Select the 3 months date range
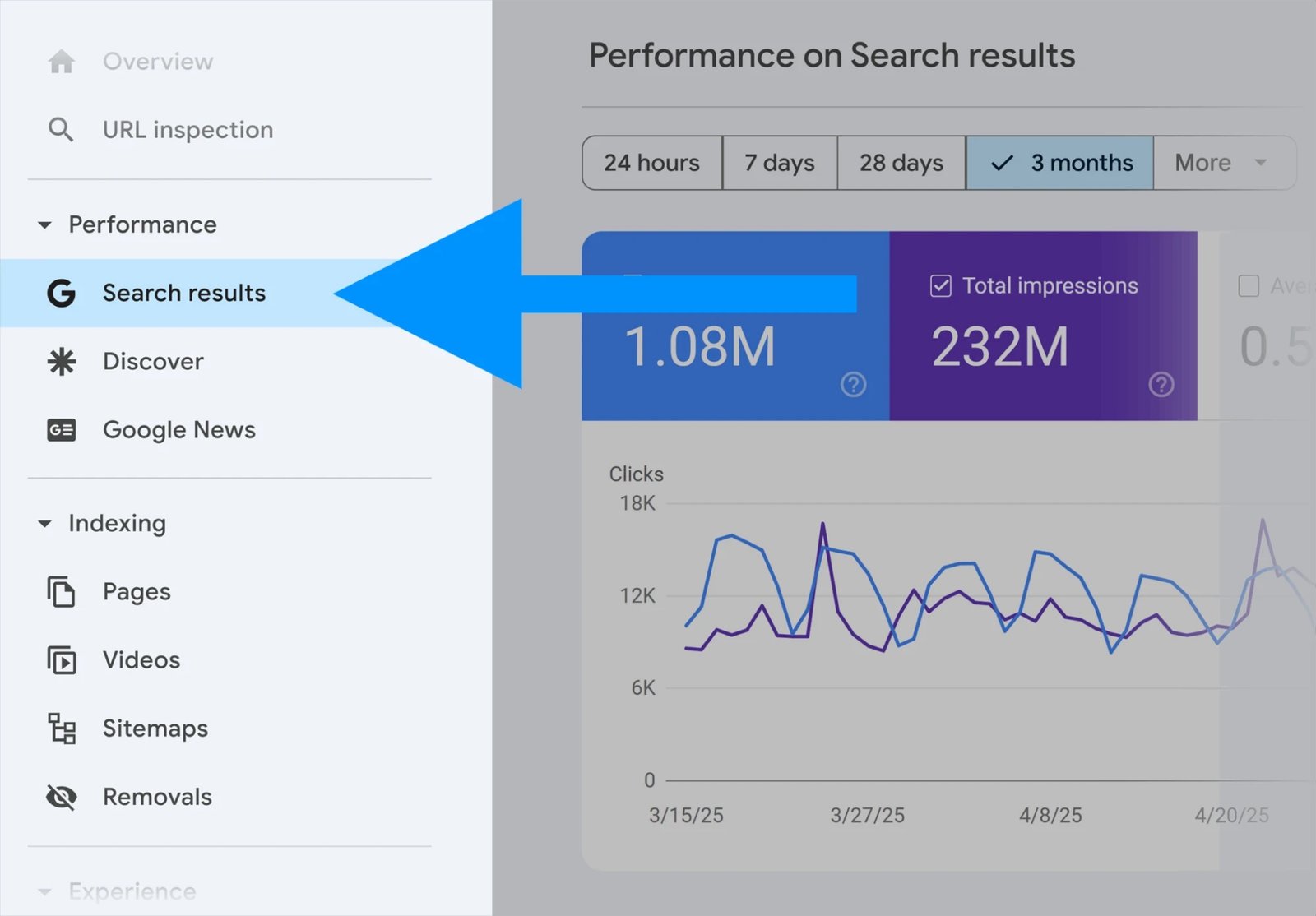This screenshot has height=916, width=1316. [x=1060, y=163]
